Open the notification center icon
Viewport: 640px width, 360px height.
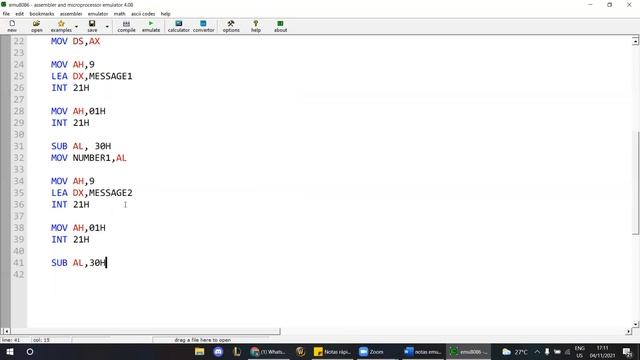pos(628,351)
